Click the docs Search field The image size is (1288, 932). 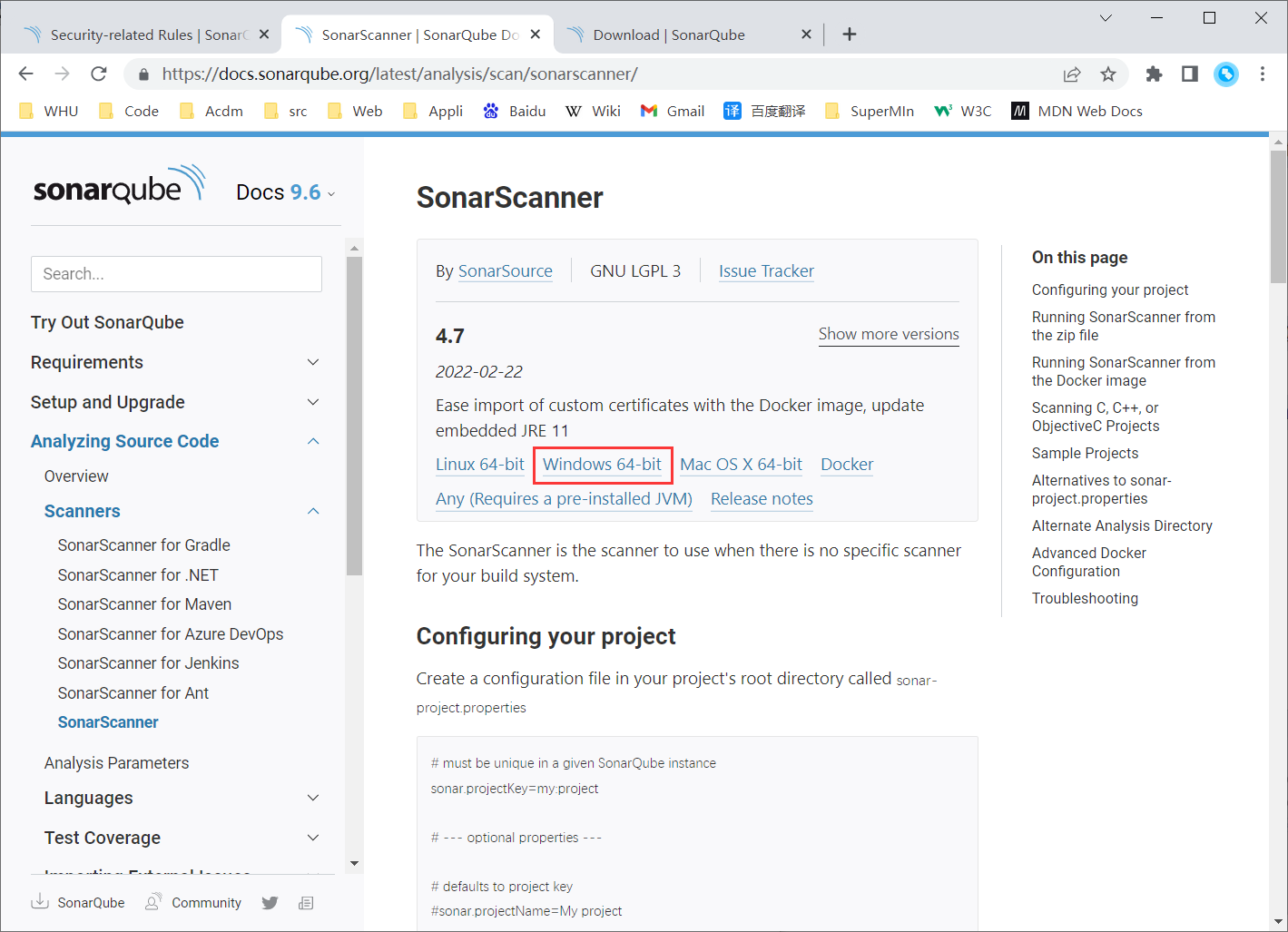click(x=176, y=274)
